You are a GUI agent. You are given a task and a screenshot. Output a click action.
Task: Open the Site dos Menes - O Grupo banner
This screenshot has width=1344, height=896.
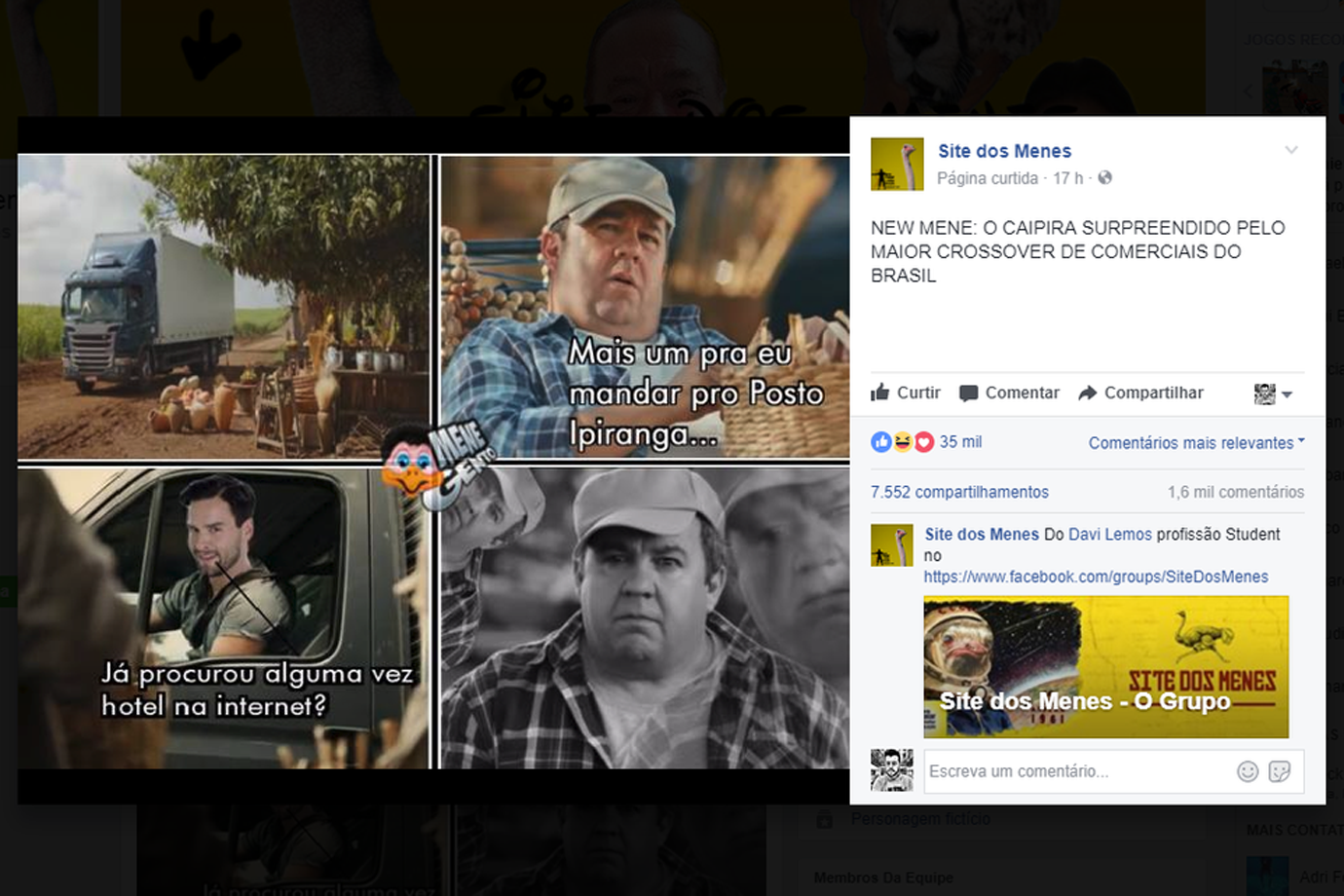click(x=1105, y=667)
